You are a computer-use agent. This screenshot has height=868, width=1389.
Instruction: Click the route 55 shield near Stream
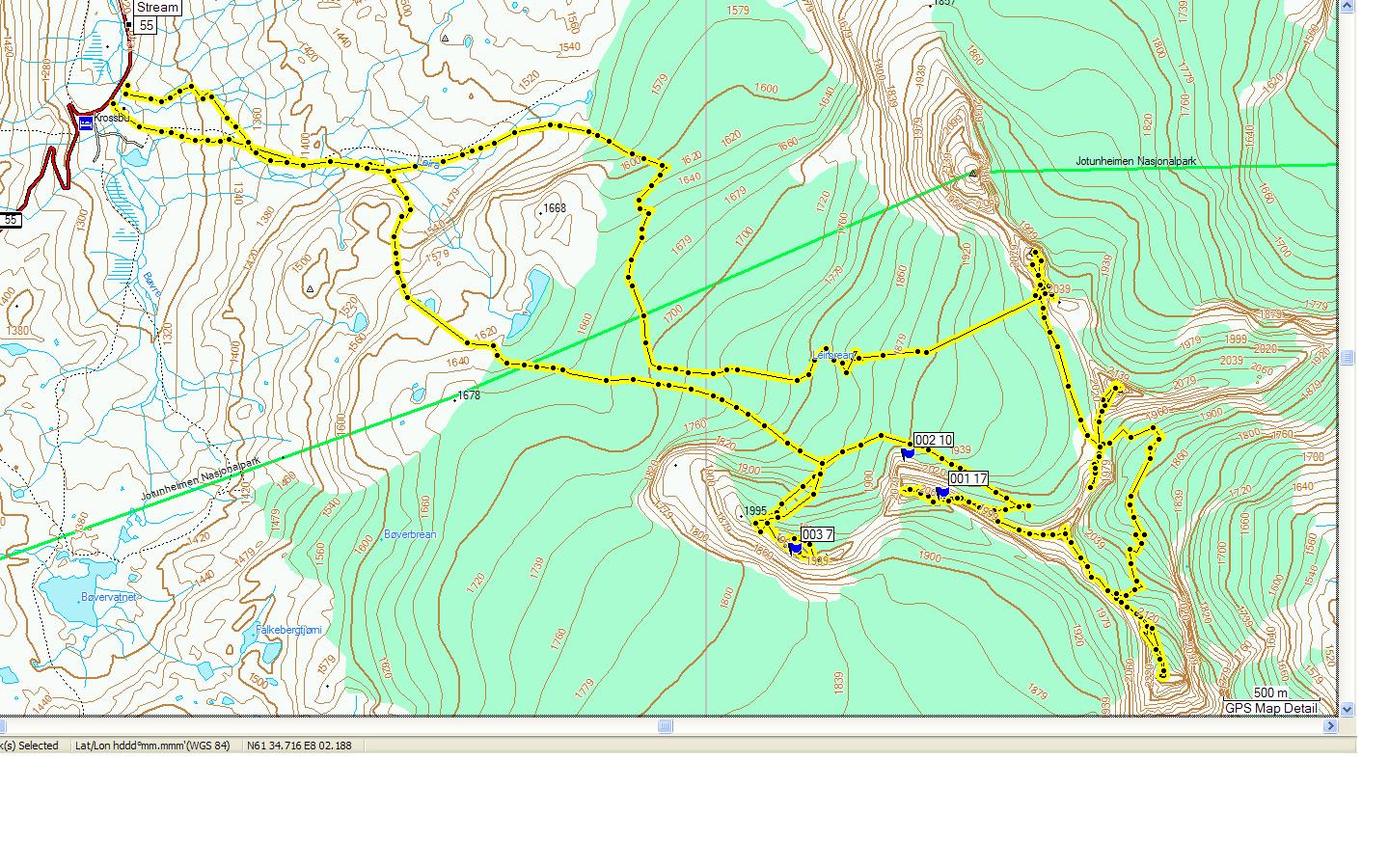click(146, 25)
